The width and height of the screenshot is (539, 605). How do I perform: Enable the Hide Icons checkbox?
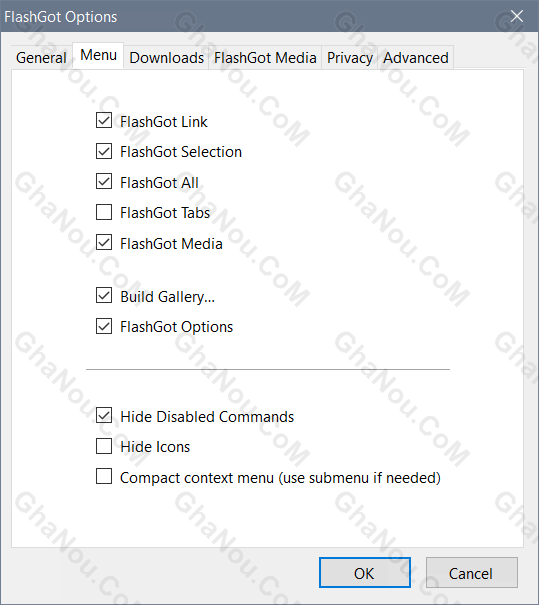(x=104, y=446)
